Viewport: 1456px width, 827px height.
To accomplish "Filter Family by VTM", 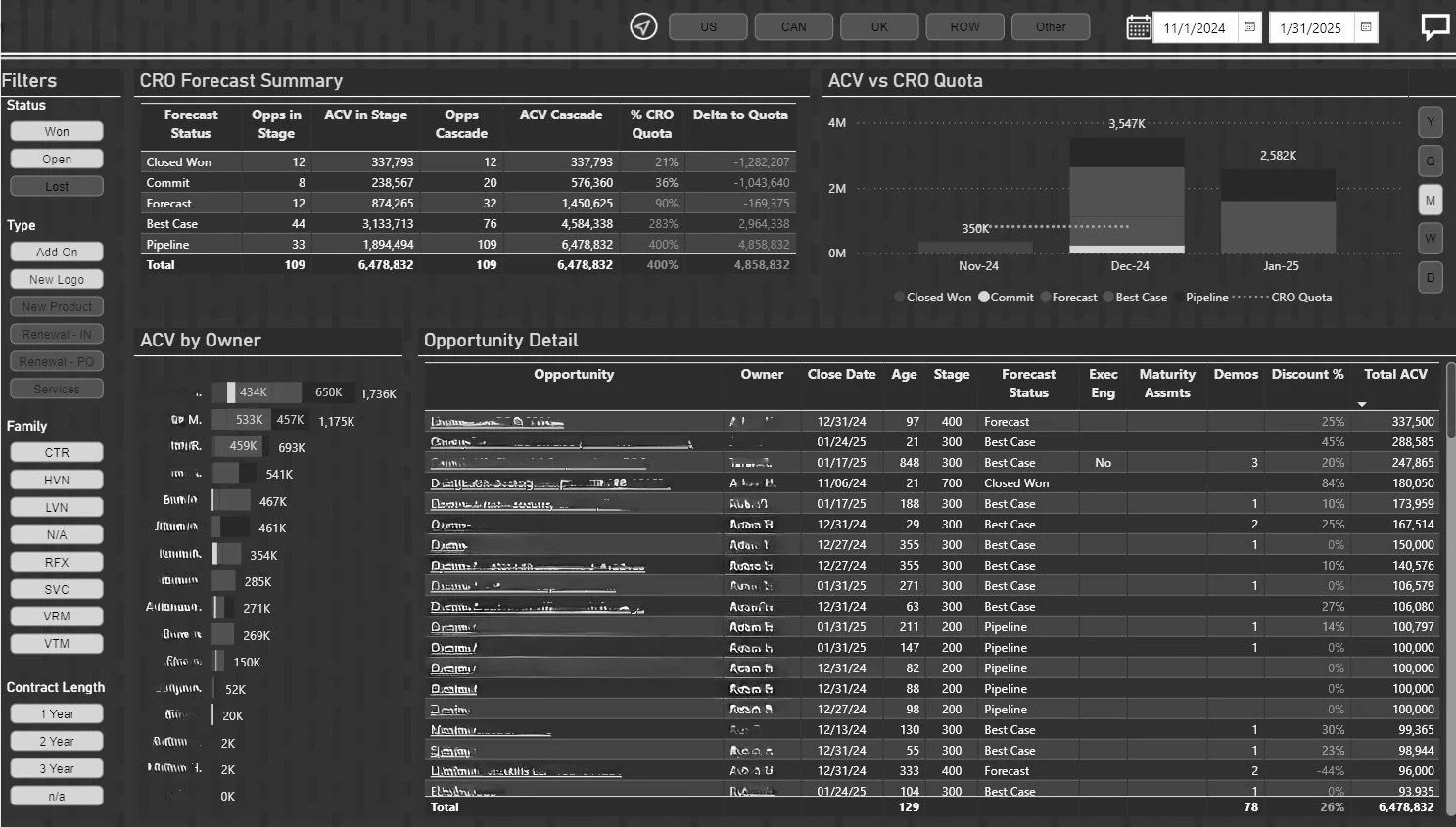I will pos(57,643).
